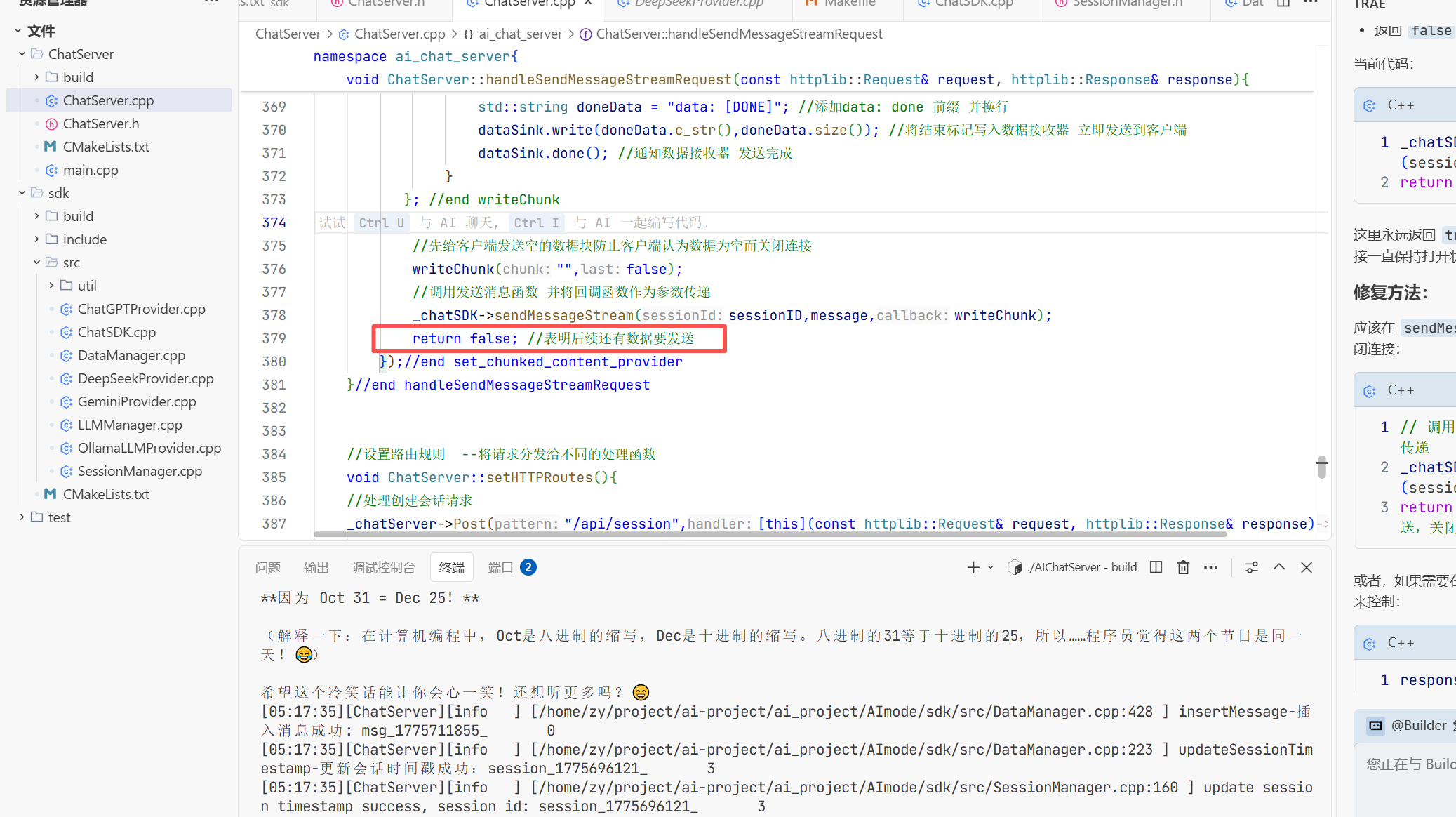Screen dimensions: 1456x817
Task: Close the ChatServer.cpp editor tab
Action: [588, 4]
